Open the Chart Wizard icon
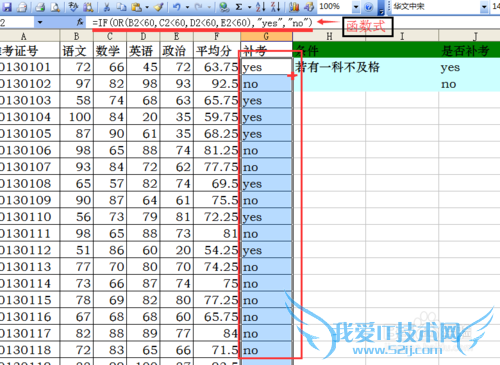Screen dimensions: 500x365 point(294,7)
